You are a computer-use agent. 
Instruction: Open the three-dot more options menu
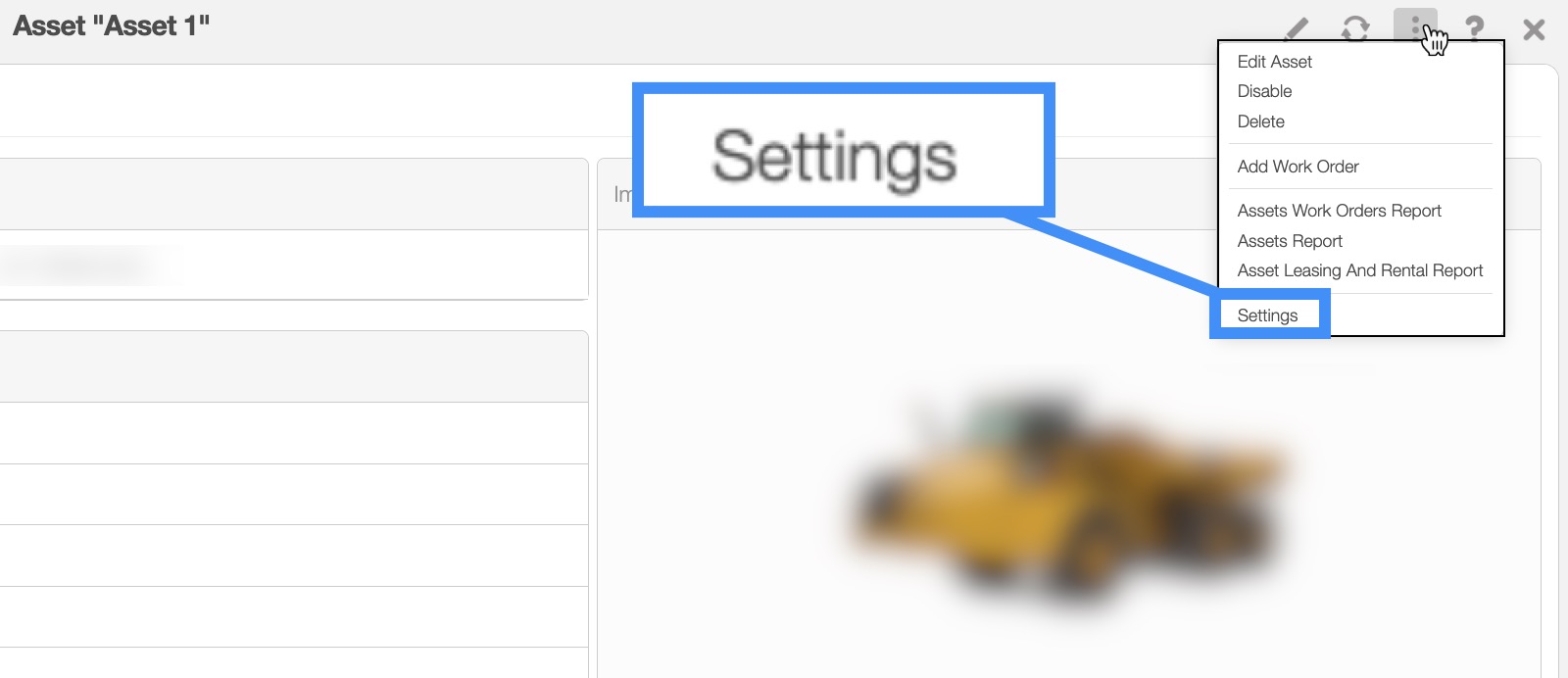click(x=1415, y=26)
